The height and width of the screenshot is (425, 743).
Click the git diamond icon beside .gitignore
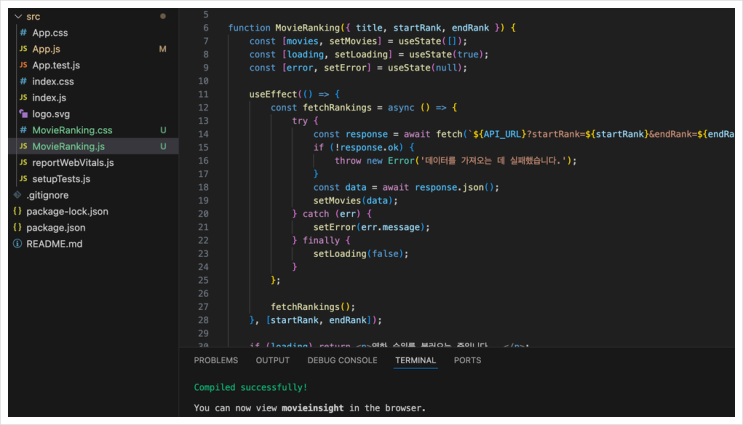click(18, 195)
